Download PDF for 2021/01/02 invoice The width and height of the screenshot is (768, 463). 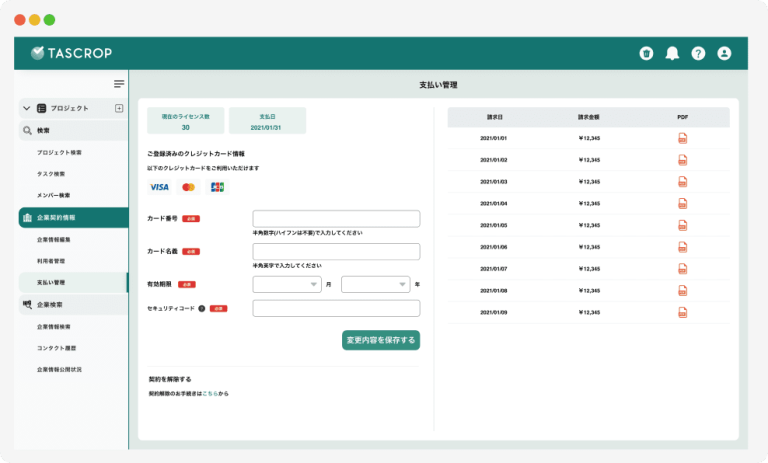point(682,160)
